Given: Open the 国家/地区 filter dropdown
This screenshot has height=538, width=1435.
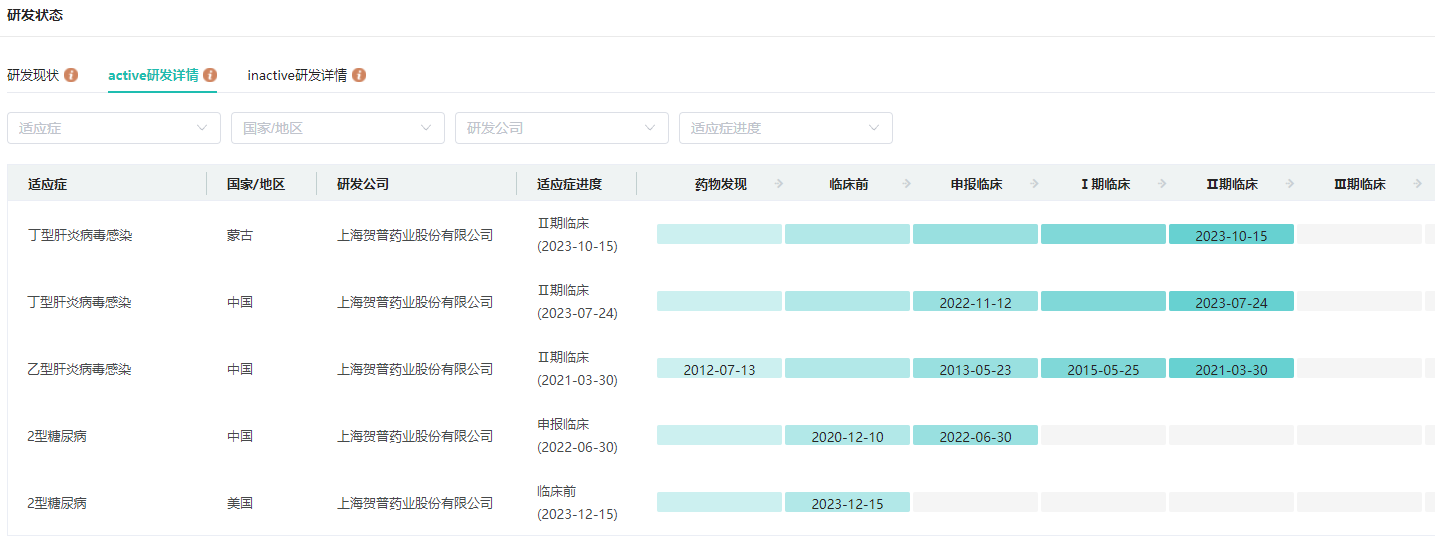Looking at the screenshot, I should pos(338,128).
